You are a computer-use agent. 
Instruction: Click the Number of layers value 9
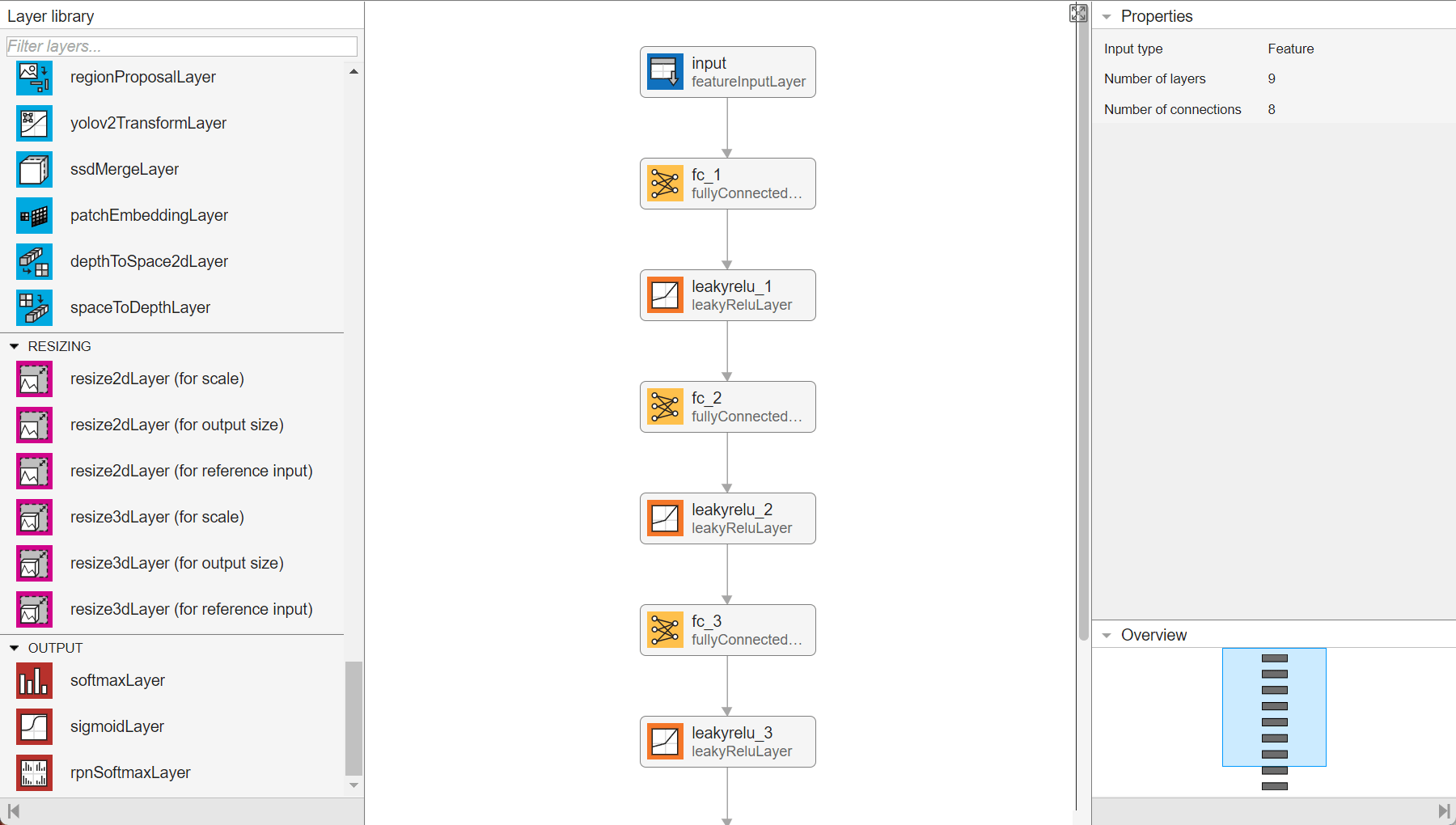1272,78
